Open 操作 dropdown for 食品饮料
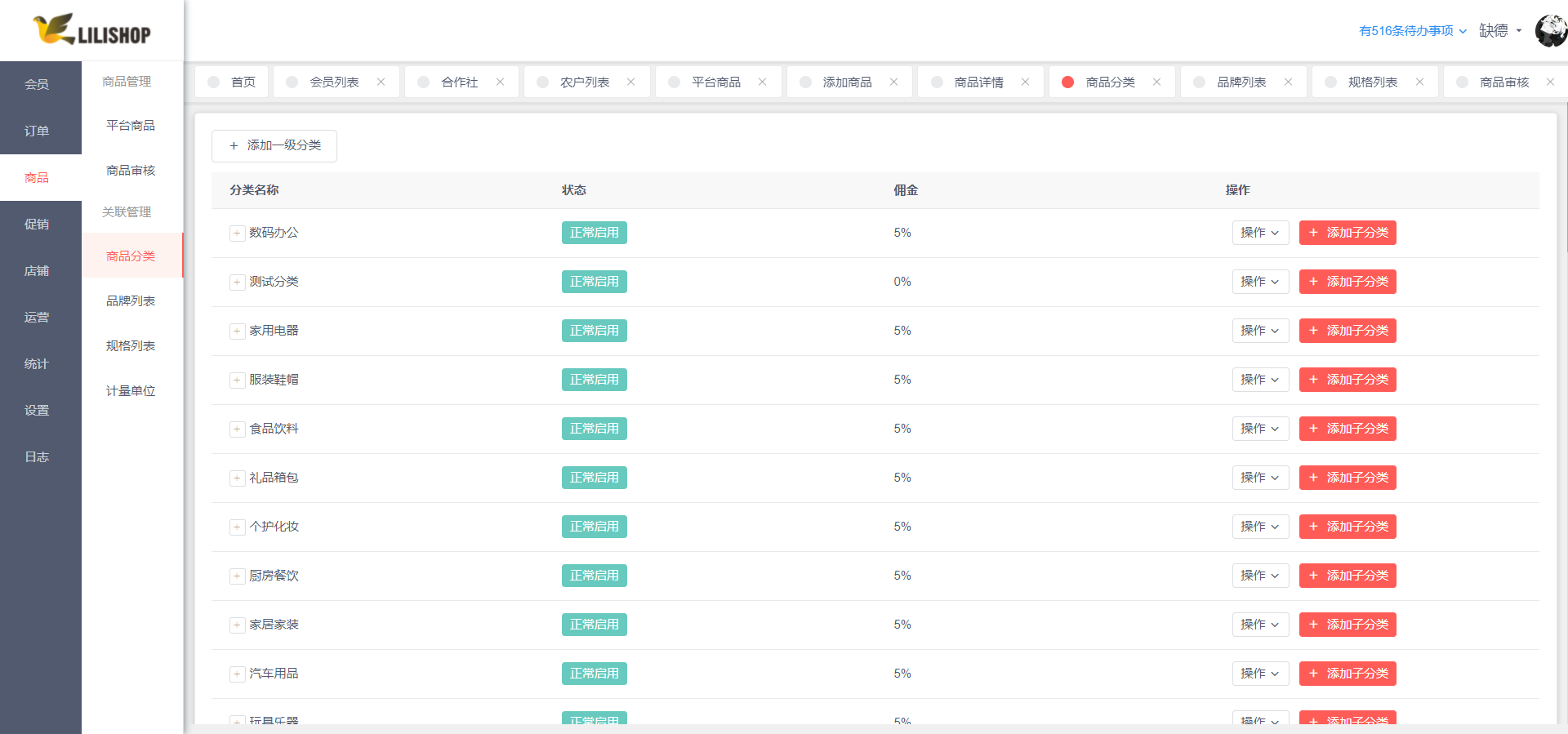 click(x=1260, y=429)
